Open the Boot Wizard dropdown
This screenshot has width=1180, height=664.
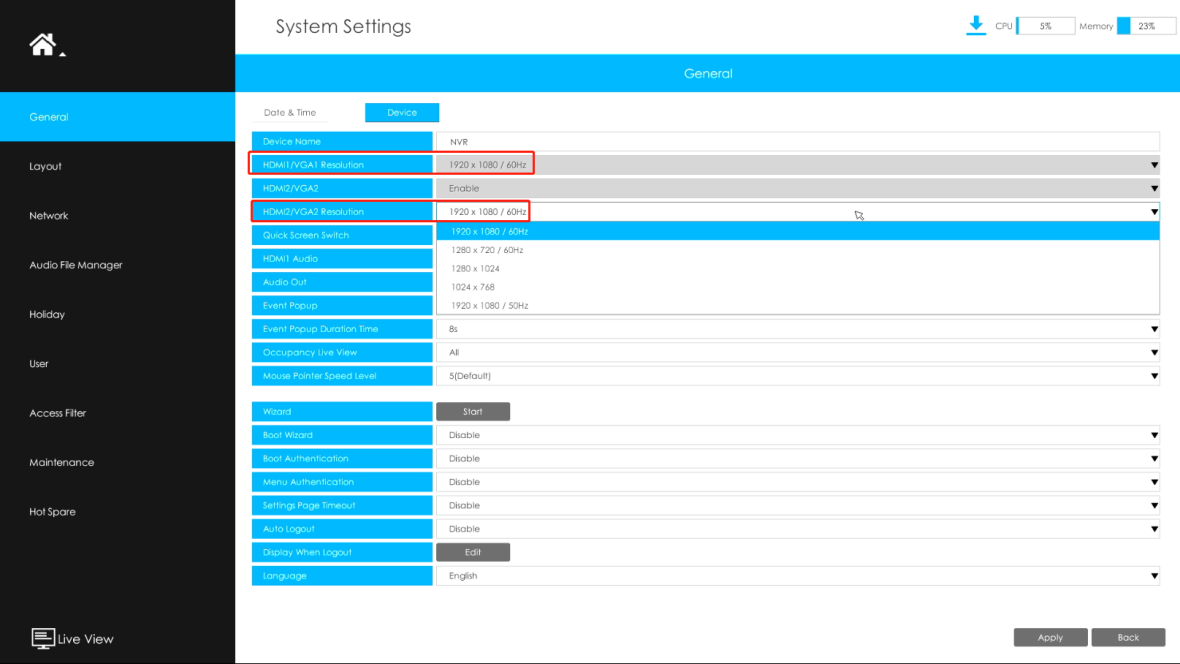tap(798, 435)
